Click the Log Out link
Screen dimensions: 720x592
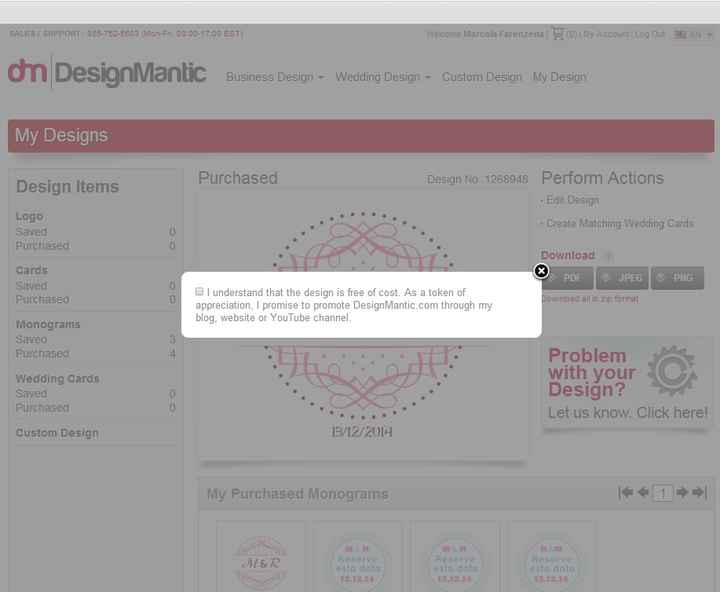(x=649, y=34)
